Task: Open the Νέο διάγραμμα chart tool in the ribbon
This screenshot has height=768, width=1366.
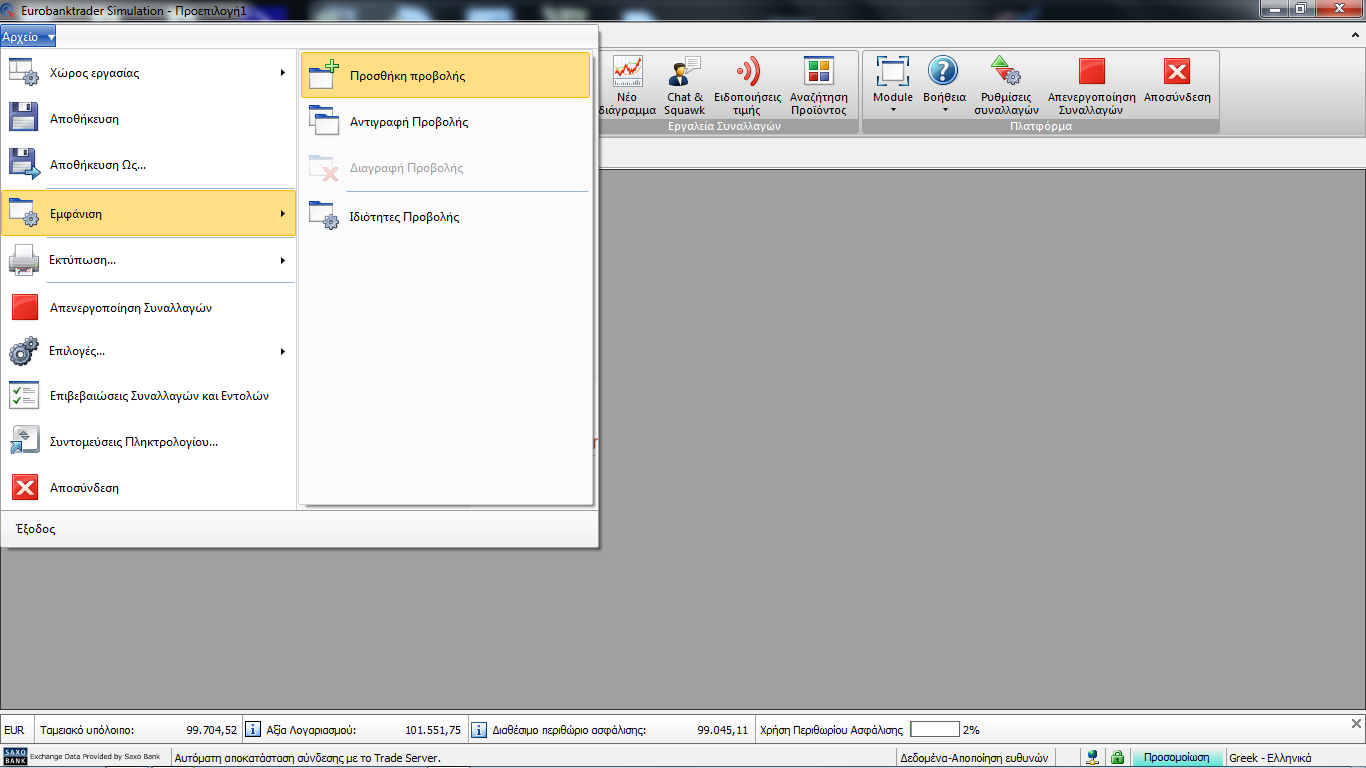Action: tap(628, 86)
